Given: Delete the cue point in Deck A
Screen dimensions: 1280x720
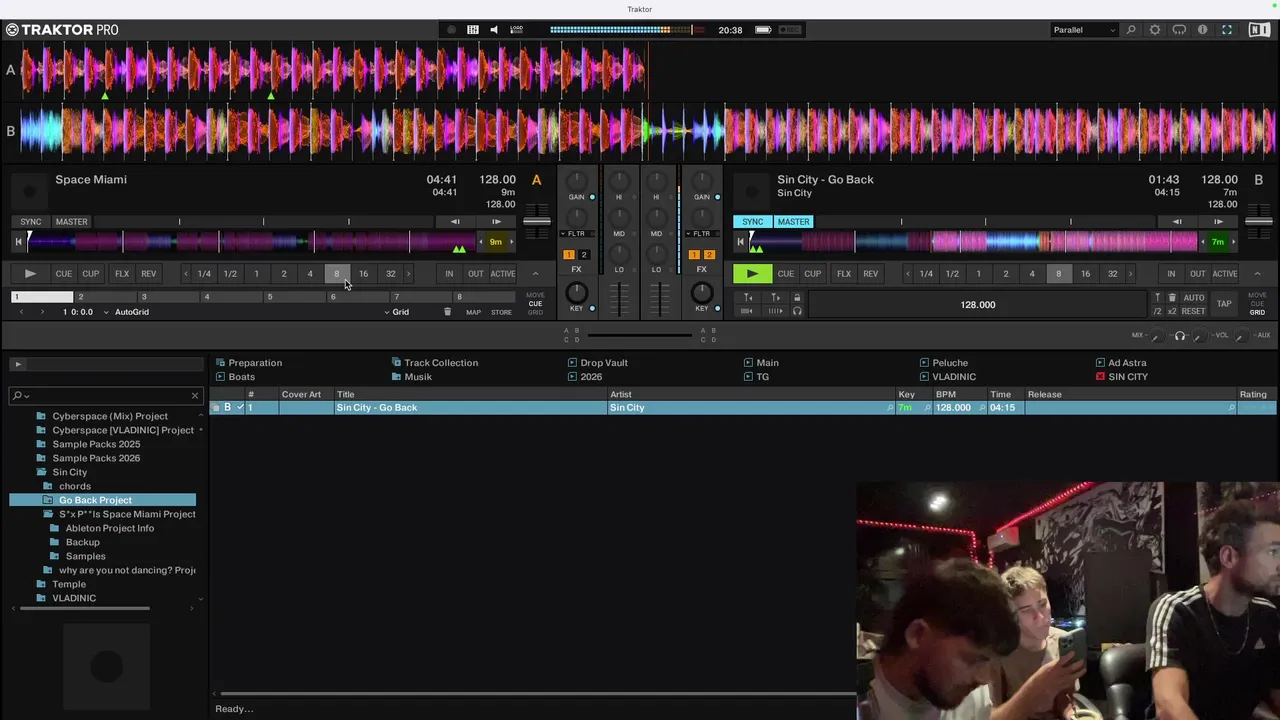Looking at the screenshot, I should pyautogui.click(x=447, y=312).
